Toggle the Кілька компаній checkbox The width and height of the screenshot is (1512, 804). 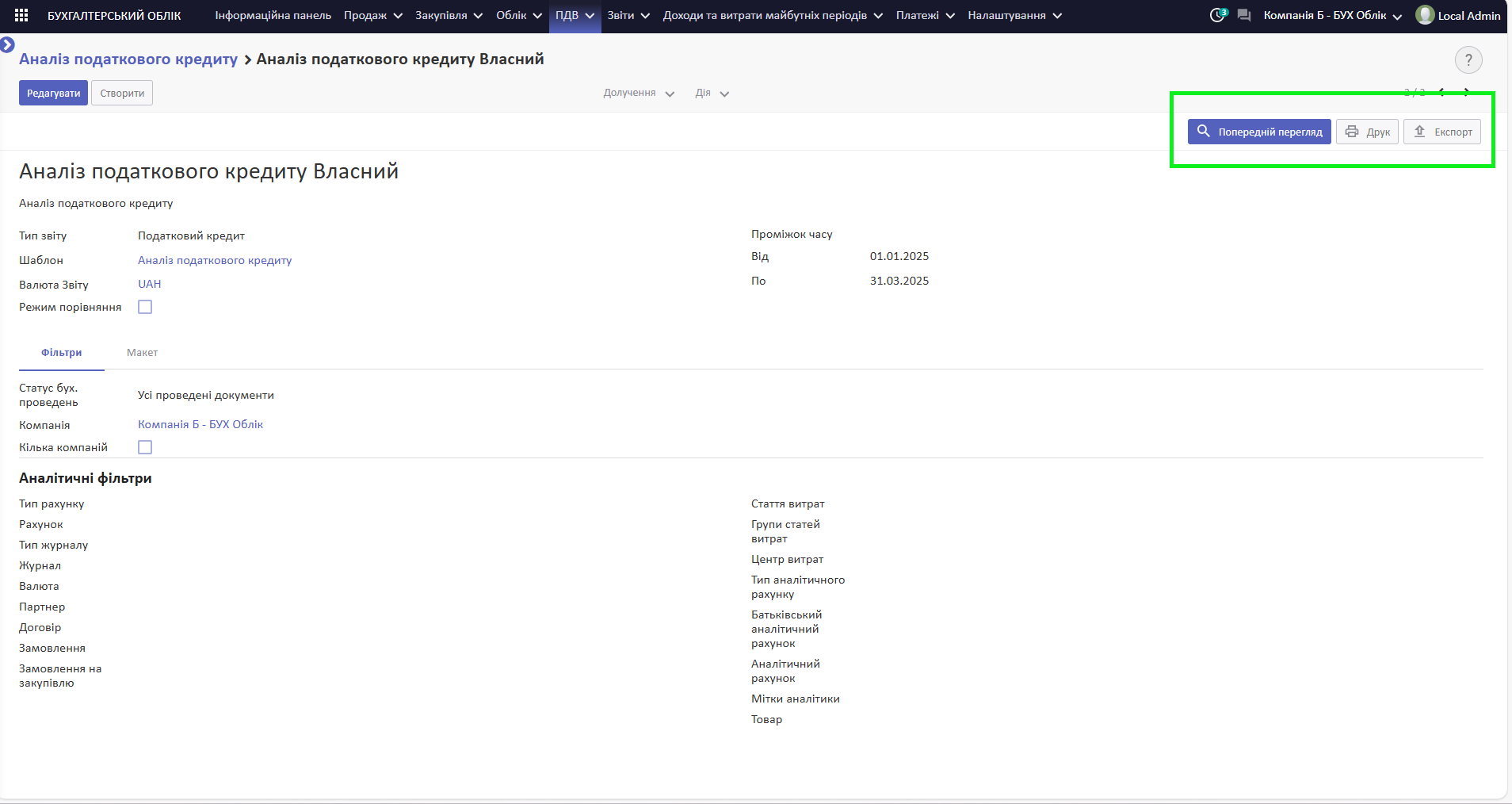pos(145,447)
